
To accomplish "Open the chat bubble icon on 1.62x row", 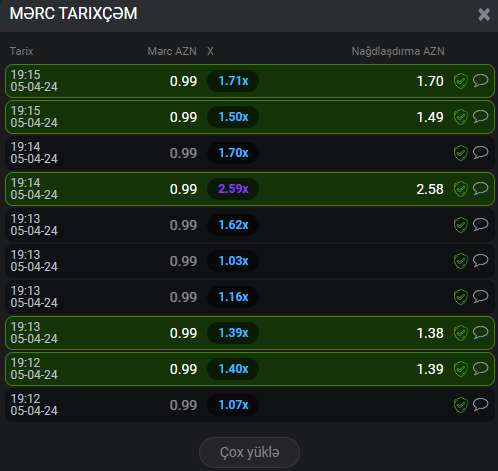I will 480,224.
